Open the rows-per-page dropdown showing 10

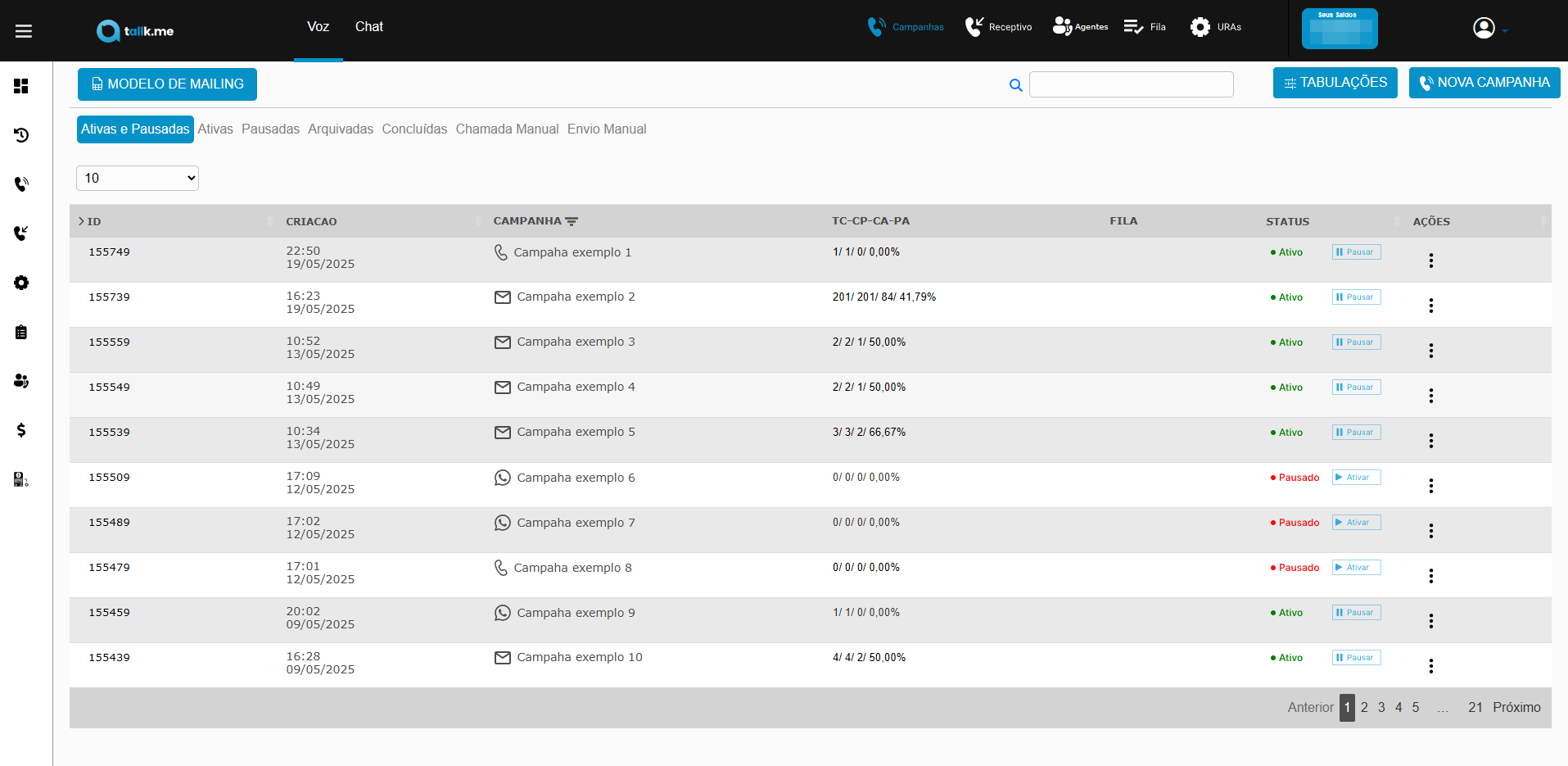click(x=138, y=178)
